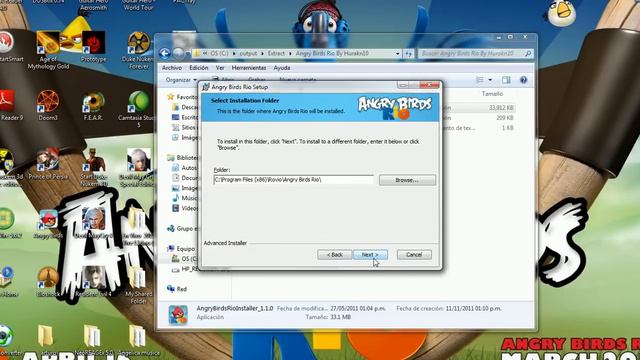Click the AngryBirdsRioInstaller icon in details pane
This screenshot has height=360, width=640.
[178, 314]
